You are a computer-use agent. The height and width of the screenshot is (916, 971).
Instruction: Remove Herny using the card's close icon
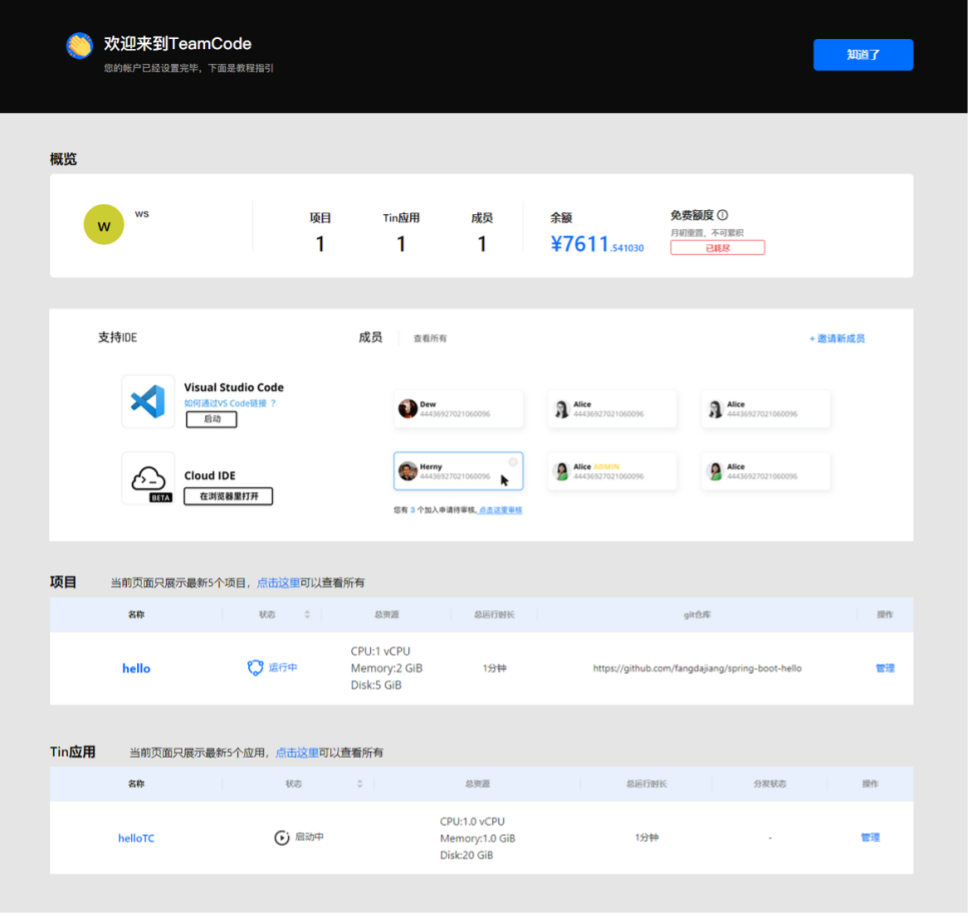[514, 463]
